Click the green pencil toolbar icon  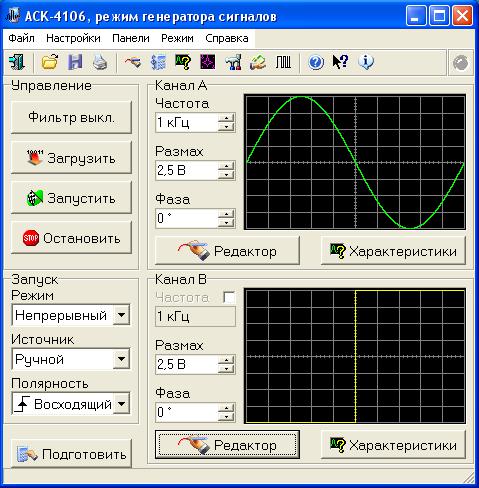pyautogui.click(x=258, y=62)
